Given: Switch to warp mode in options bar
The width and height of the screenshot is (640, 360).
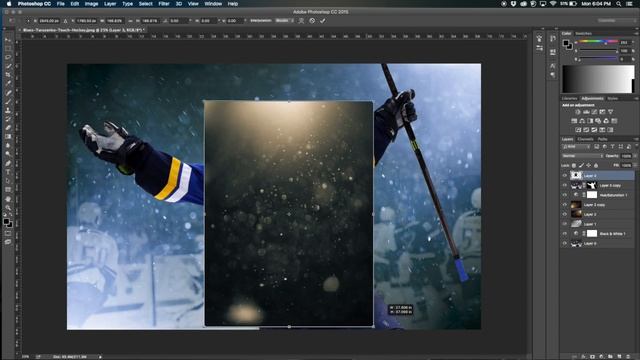Looking at the screenshot, I should [301, 21].
